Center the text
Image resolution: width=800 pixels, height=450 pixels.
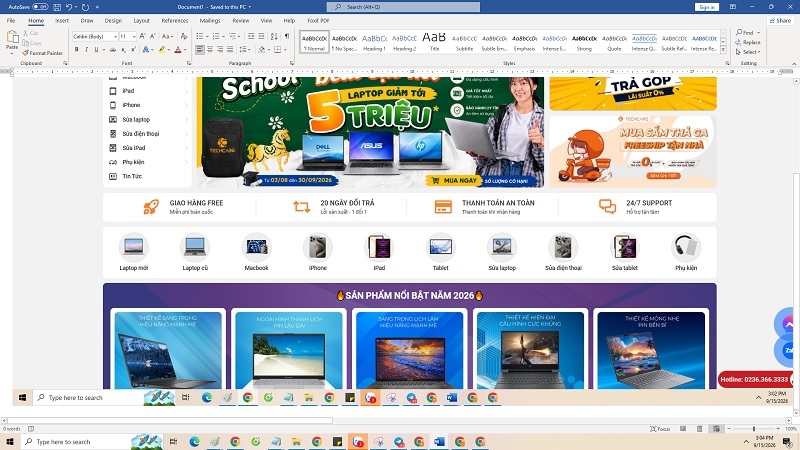[x=210, y=49]
